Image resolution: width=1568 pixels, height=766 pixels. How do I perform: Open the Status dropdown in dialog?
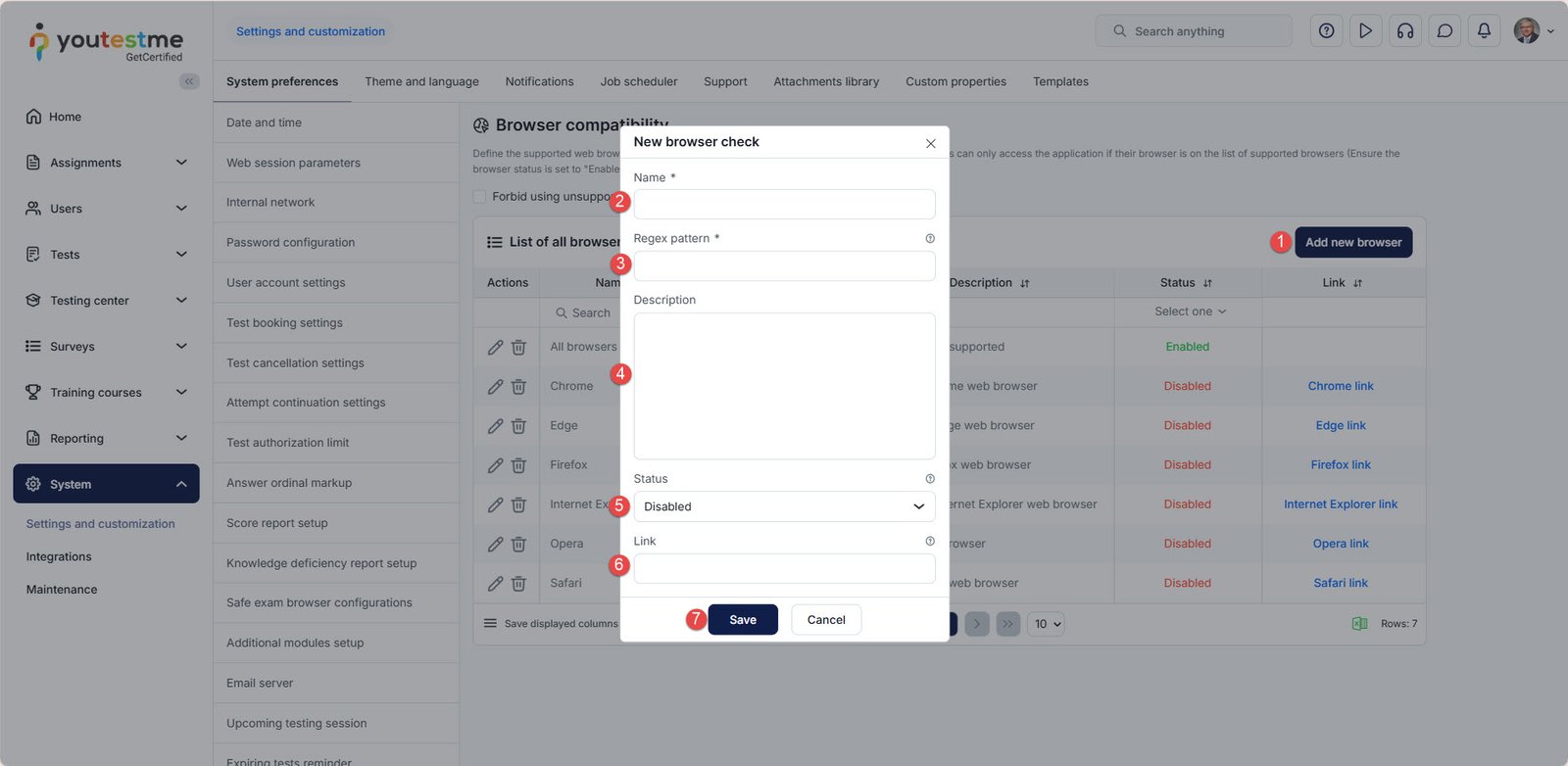point(784,506)
